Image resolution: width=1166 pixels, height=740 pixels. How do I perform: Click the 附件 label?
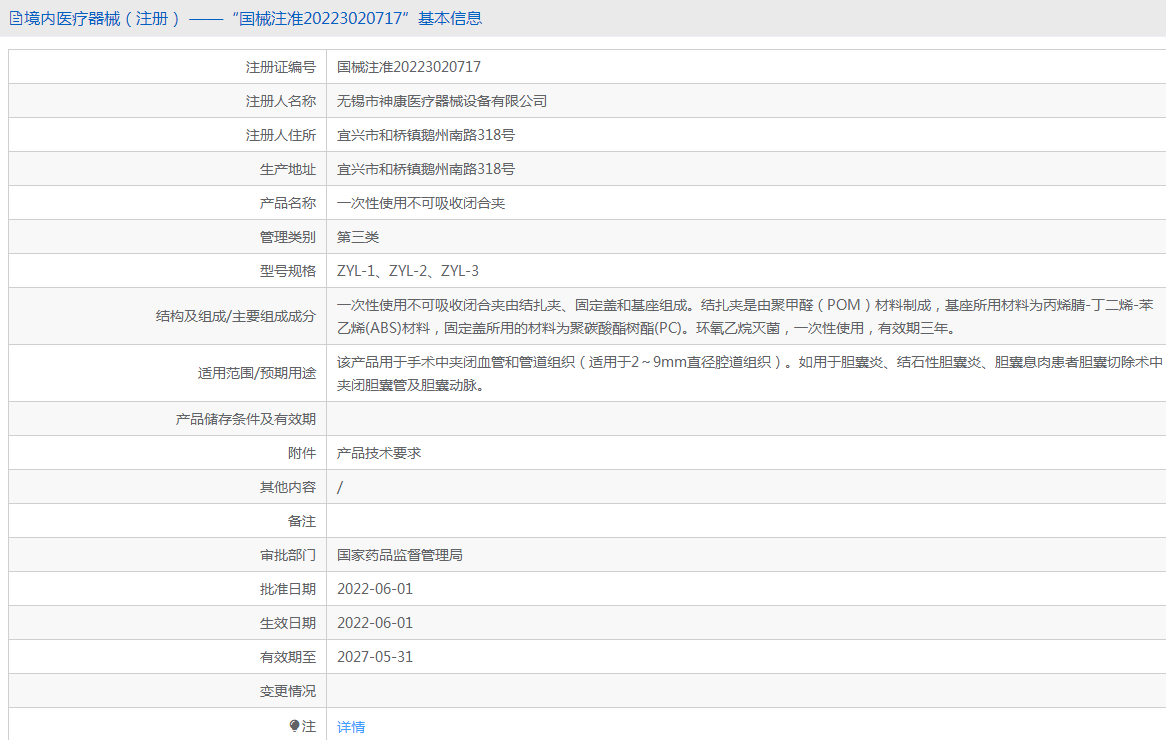coord(302,454)
